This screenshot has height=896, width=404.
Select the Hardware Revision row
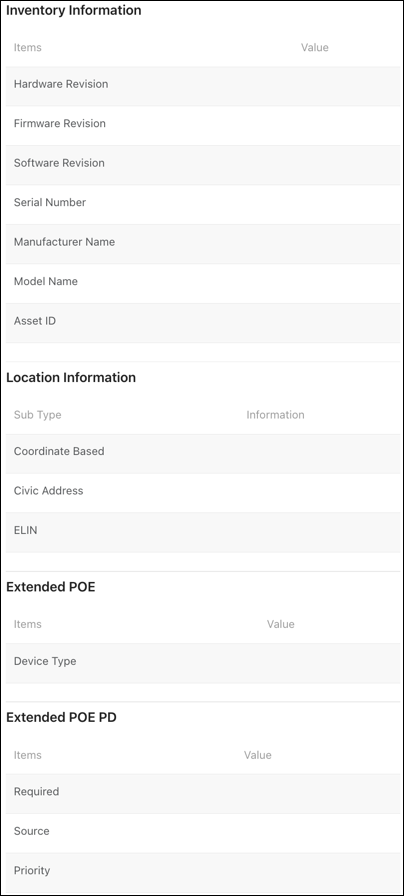pyautogui.click(x=202, y=86)
